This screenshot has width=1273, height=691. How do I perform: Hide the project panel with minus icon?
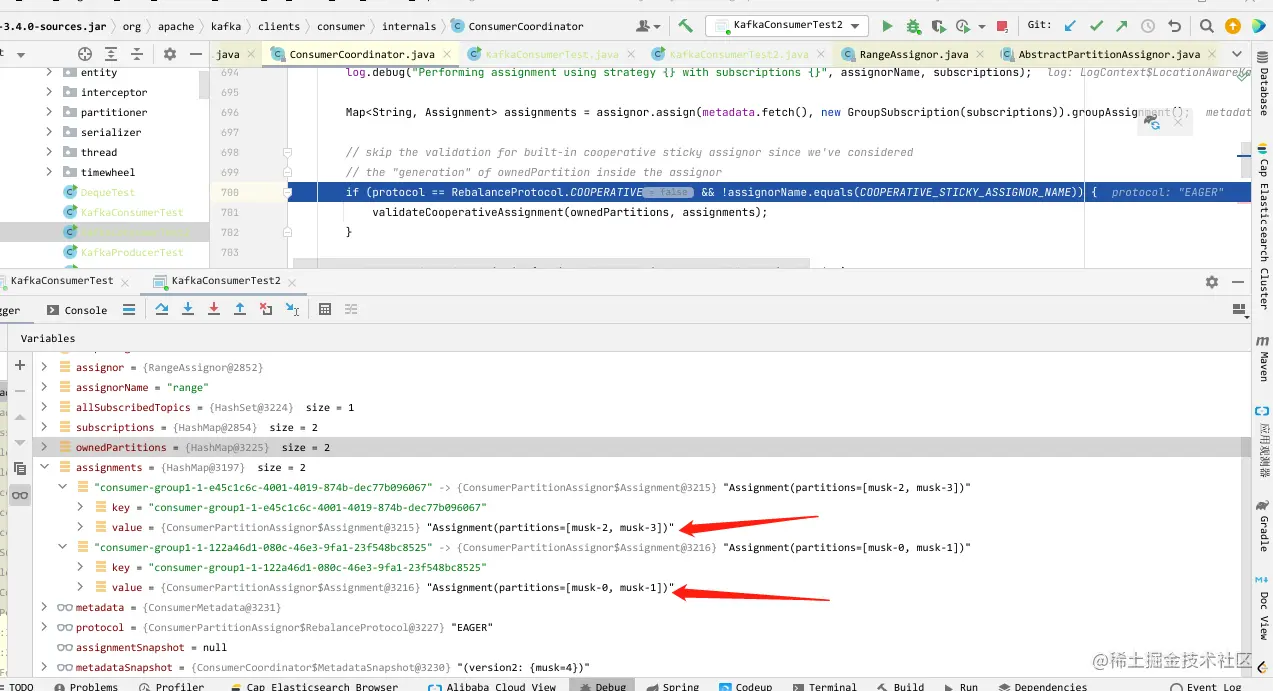coord(195,54)
